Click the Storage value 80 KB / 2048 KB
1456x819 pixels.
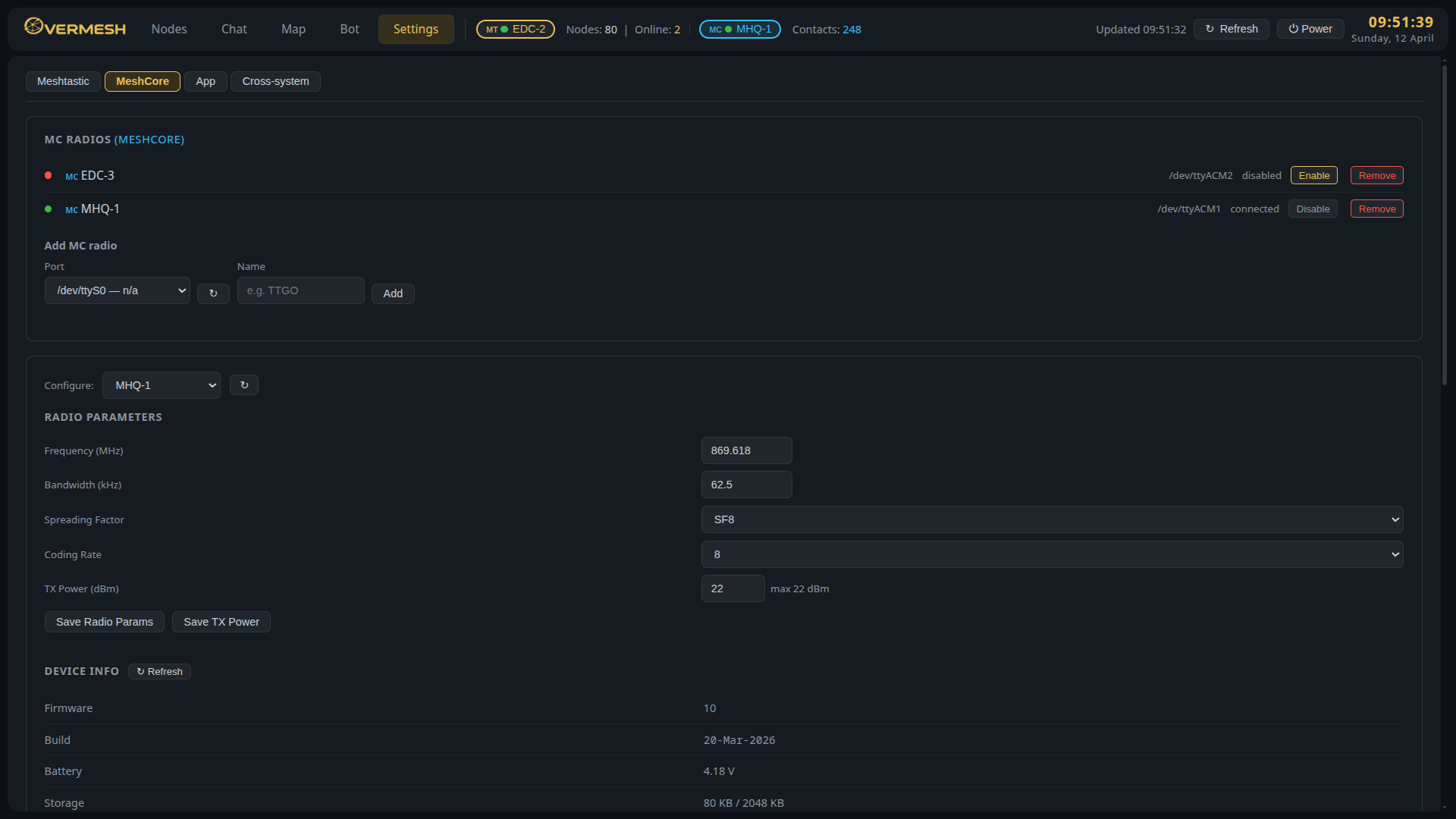coord(744,803)
